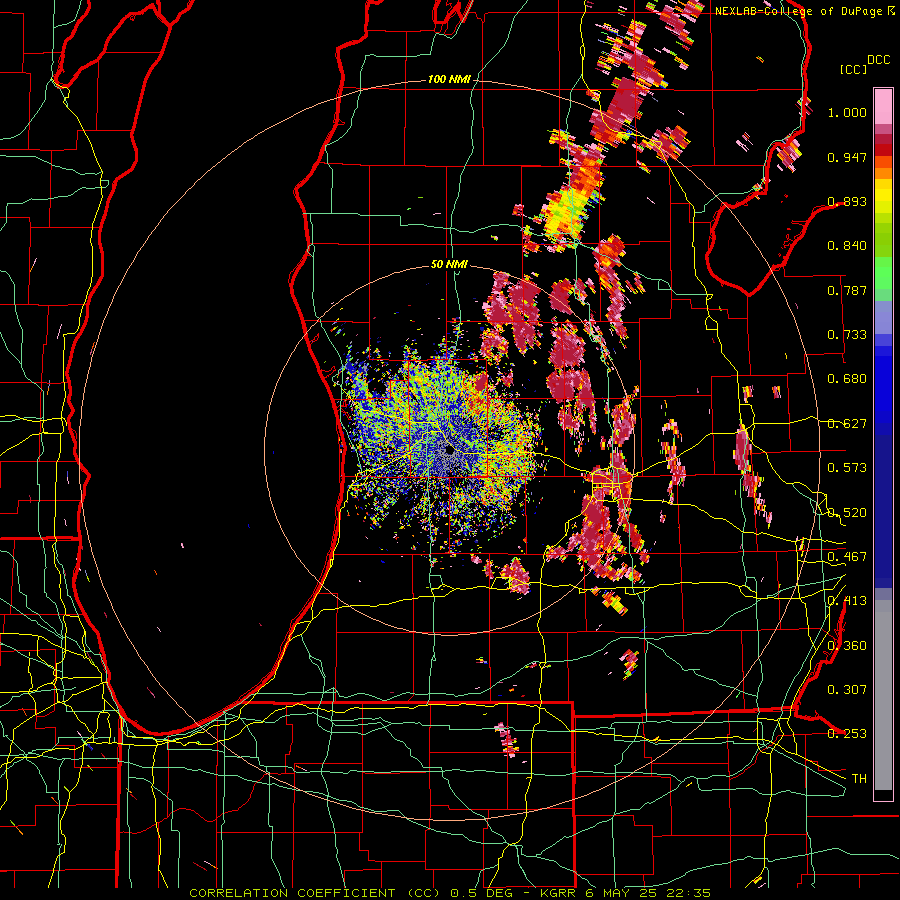Click the 0.307 scale value
Viewport: 900px width, 900px height.
tap(847, 690)
